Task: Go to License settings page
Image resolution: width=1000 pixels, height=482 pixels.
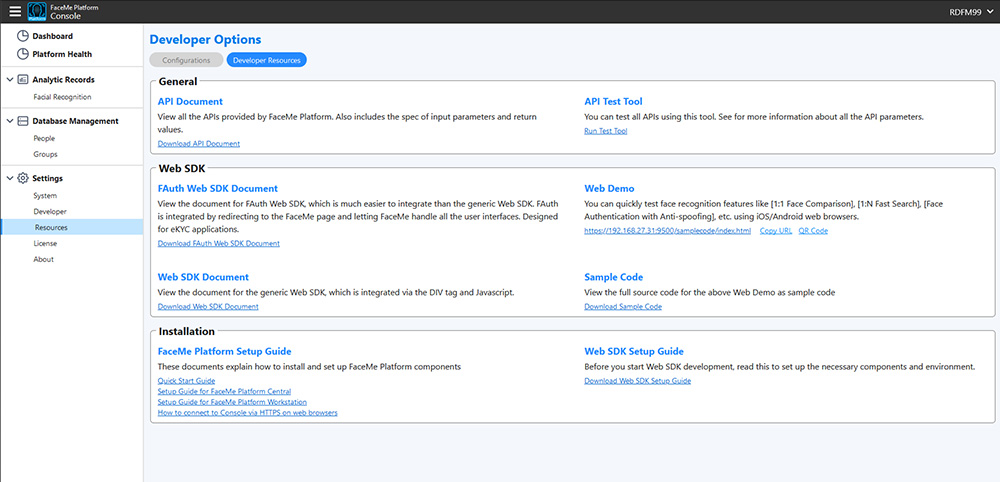Action: point(45,243)
